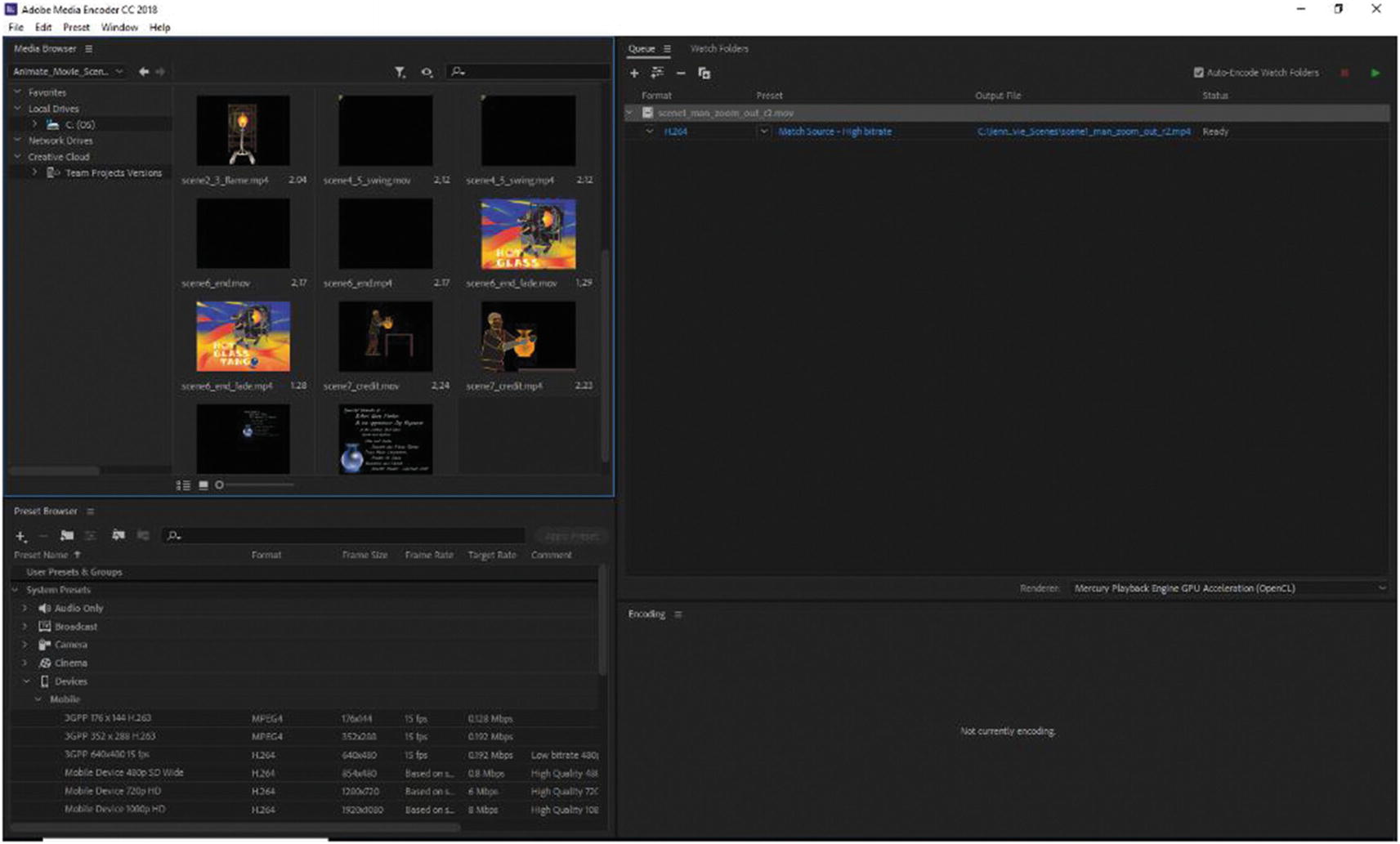
Task: Click the Create new preset plus icon
Action: pyautogui.click(x=20, y=536)
